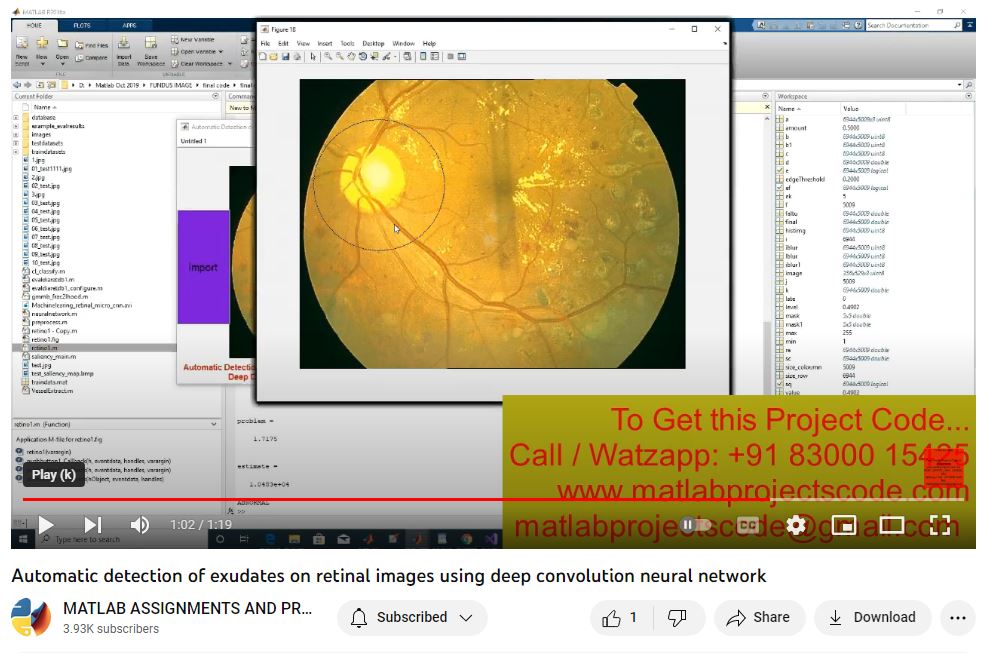Viewport: 988px width, 653px height.
Task: Expand the database folder tree node
Action: click(16, 117)
